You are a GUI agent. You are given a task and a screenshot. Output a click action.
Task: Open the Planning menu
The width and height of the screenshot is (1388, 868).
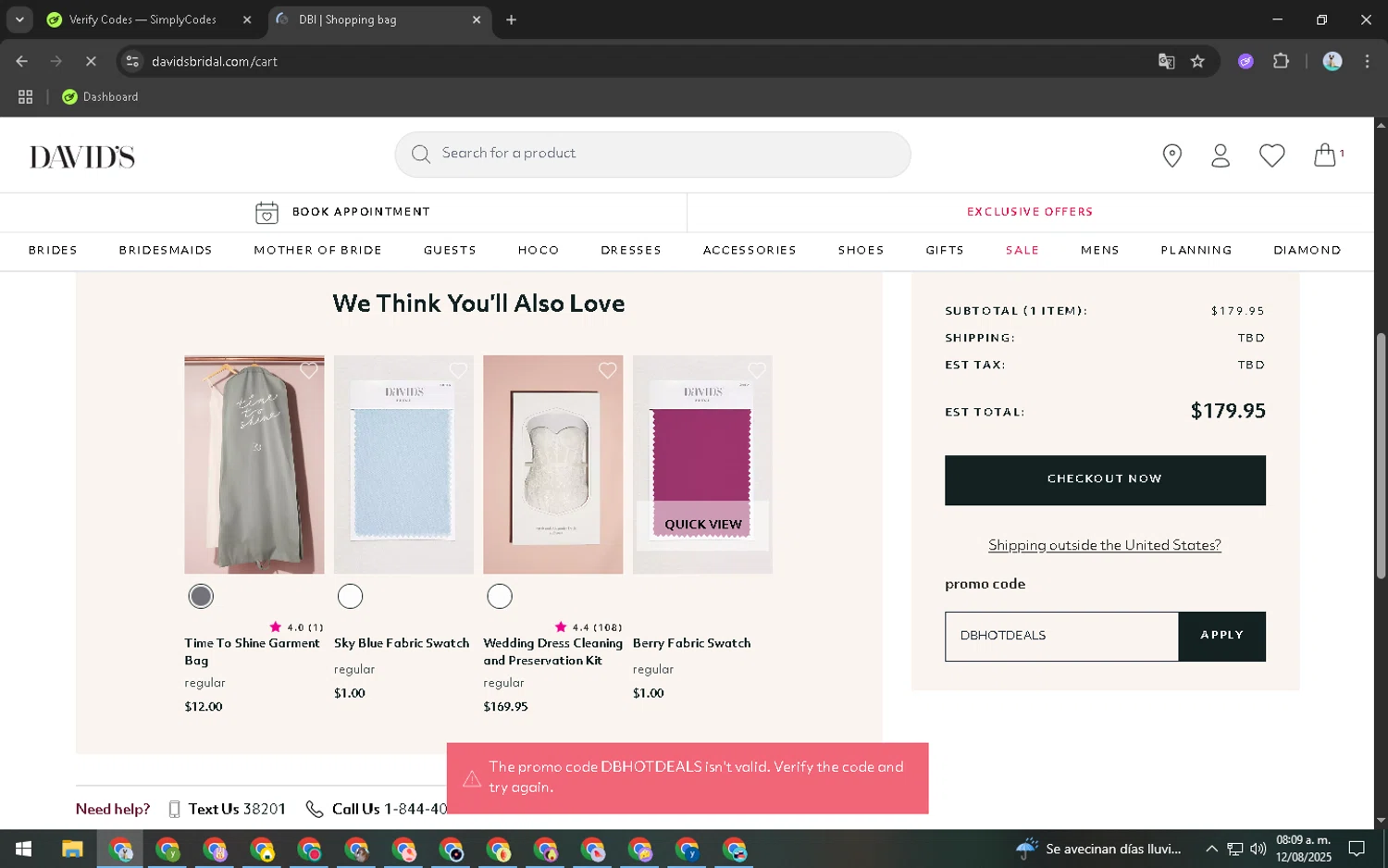click(x=1196, y=251)
